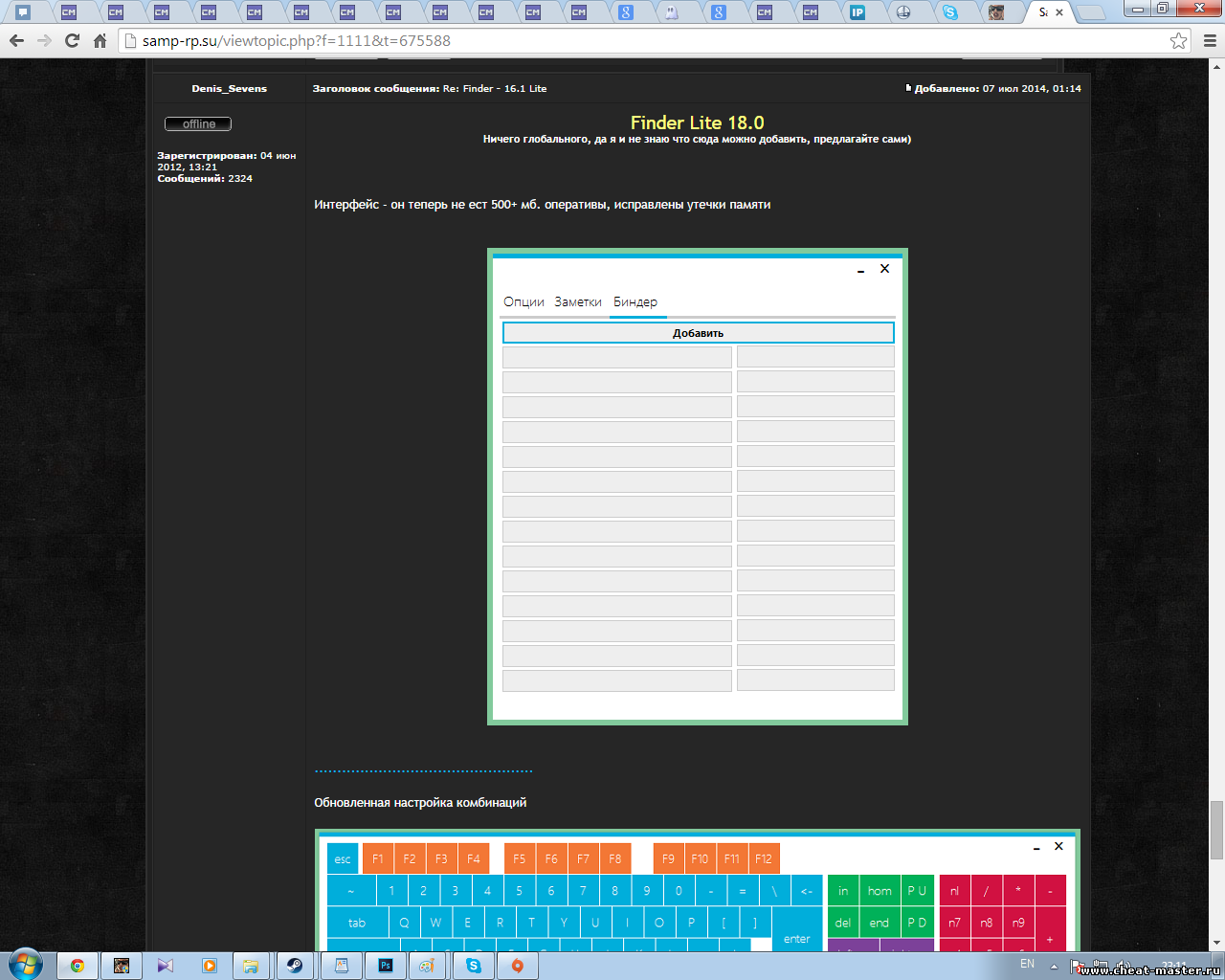This screenshot has height=980, width=1225.
Task: Click the orange F1 key on keyboard layout
Action: pos(377,858)
